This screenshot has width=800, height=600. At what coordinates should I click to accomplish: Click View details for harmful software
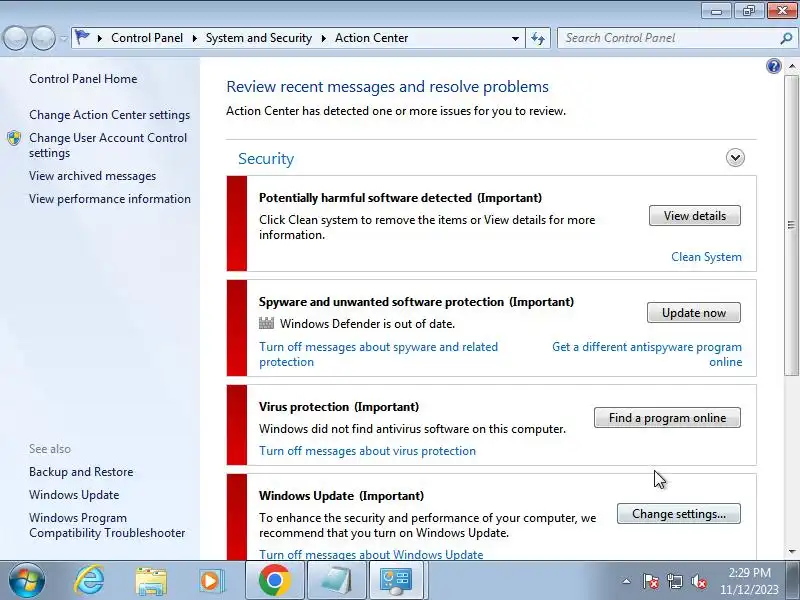pos(694,216)
